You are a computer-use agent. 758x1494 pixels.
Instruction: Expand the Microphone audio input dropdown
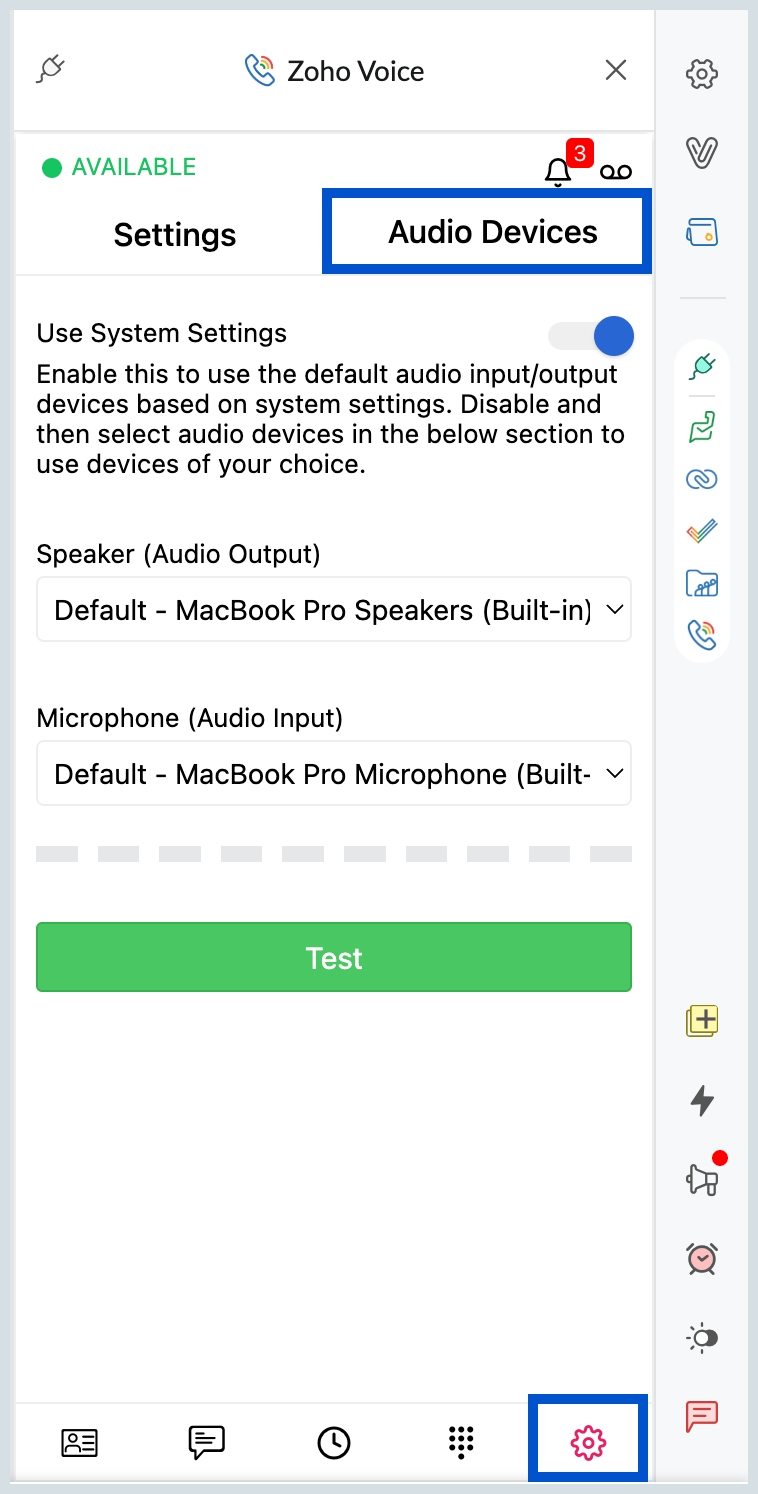334,773
